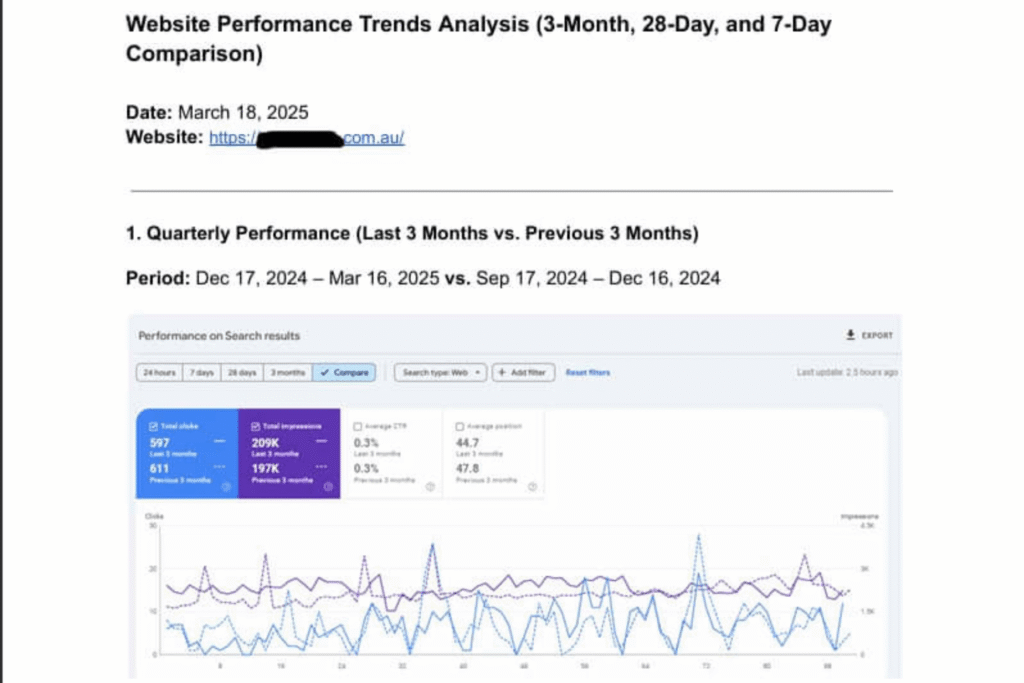The image size is (1024, 683).
Task: Click the Export download icon
Action: tap(851, 336)
